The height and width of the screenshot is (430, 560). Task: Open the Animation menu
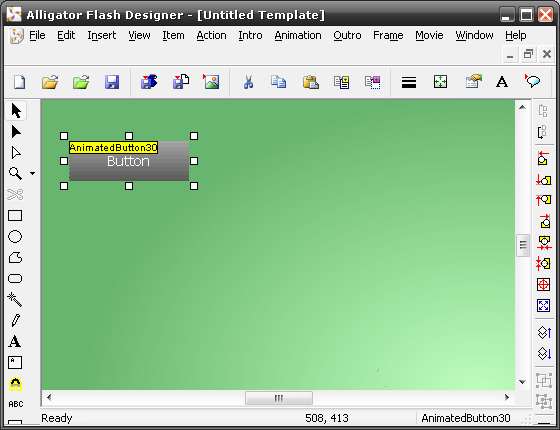[298, 35]
